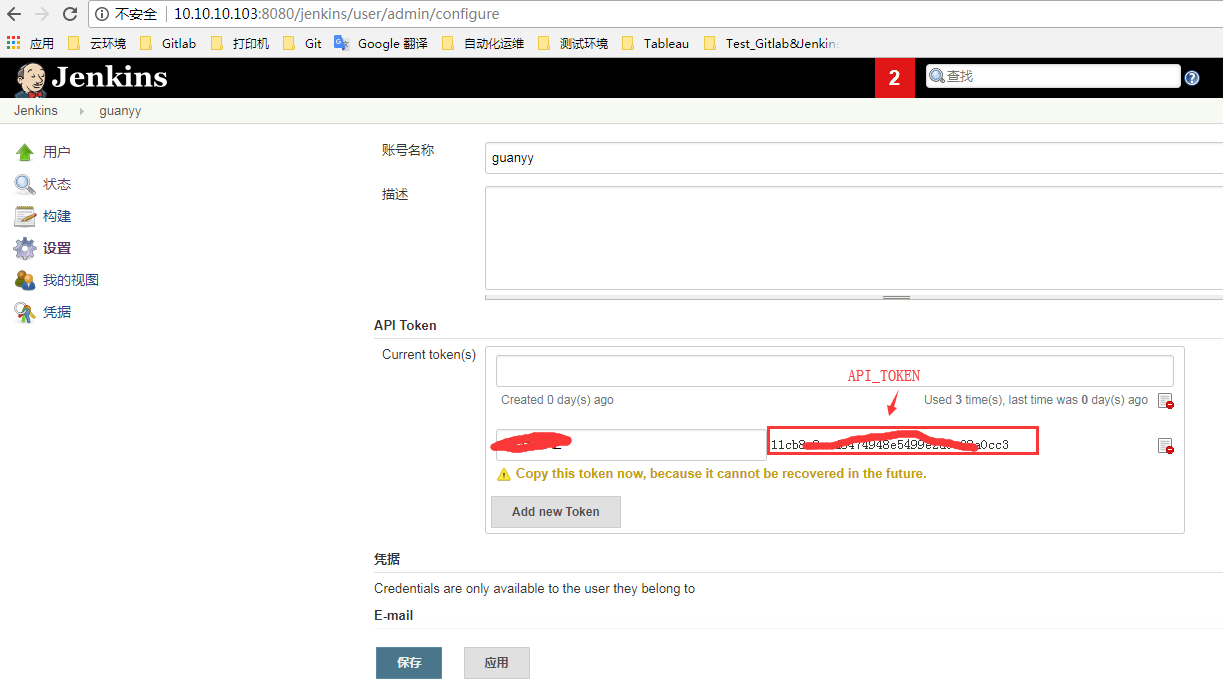Click the 'Copy this token now' warning text
This screenshot has width=1223, height=684.
pyautogui.click(x=721, y=473)
